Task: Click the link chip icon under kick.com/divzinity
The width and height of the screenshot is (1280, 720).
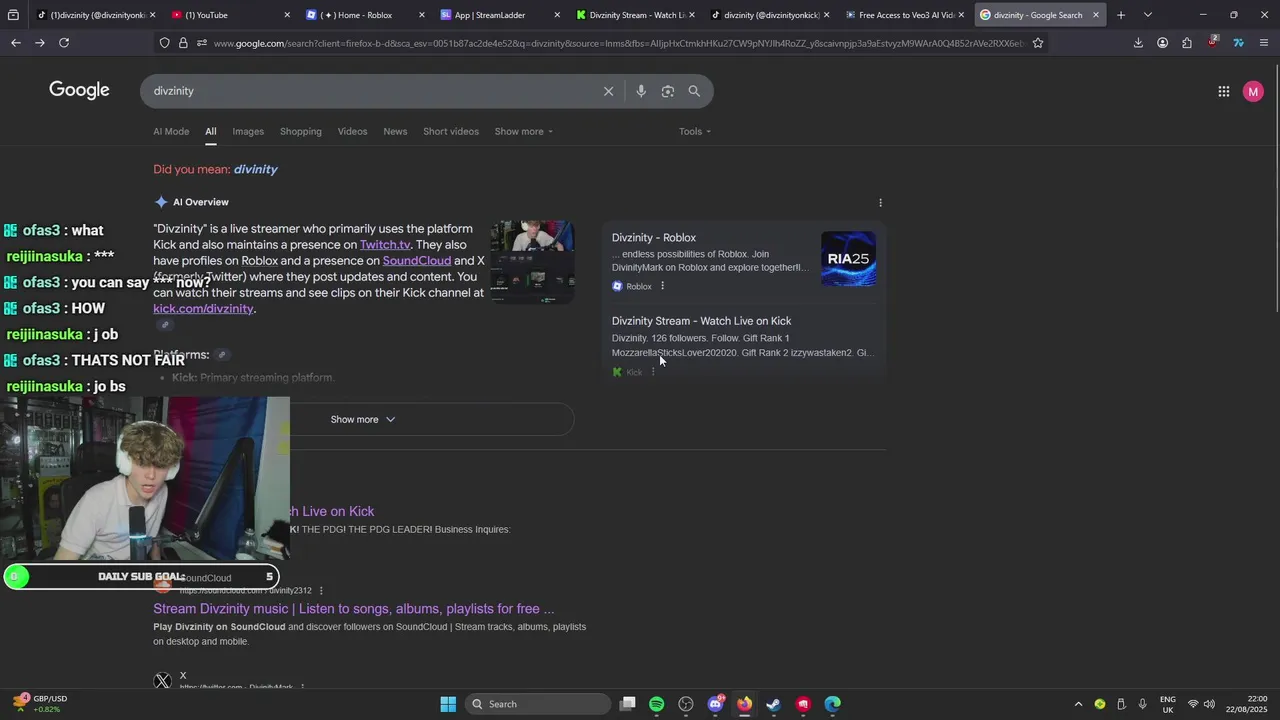Action: (165, 325)
